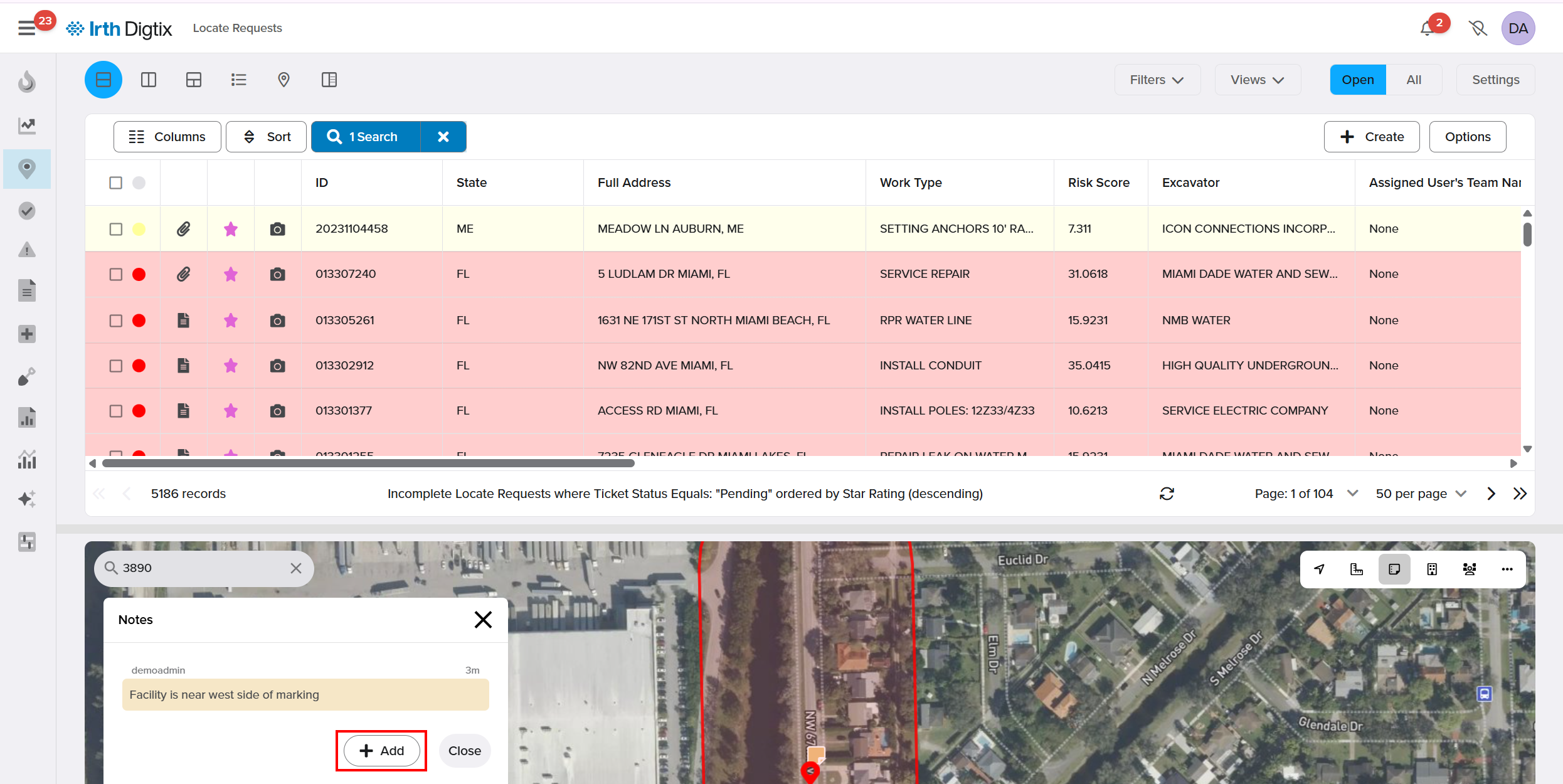Viewport: 1563px width, 784px height.
Task: Click paperclip attachment on Meadow Ln row
Action: (x=183, y=229)
